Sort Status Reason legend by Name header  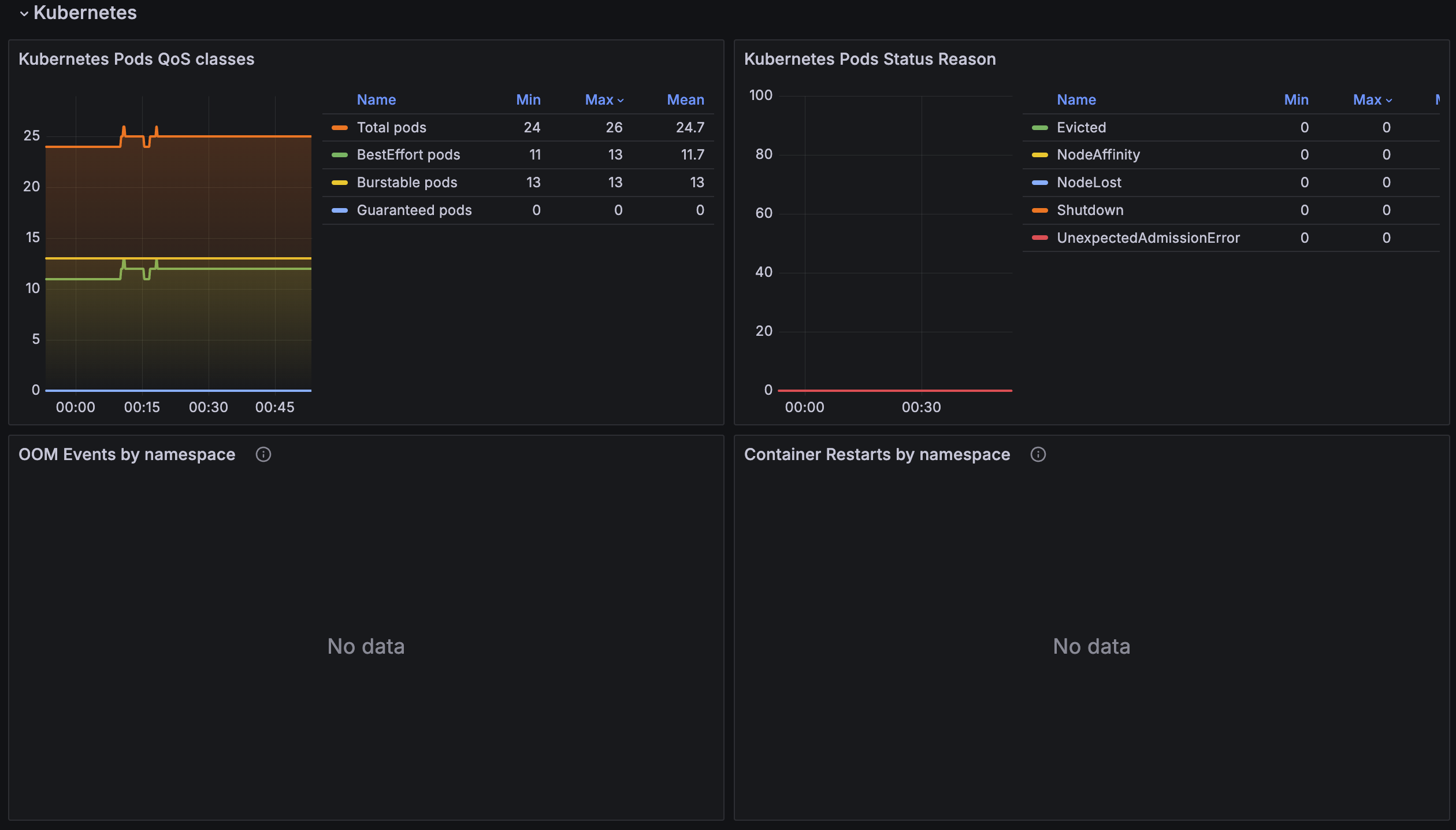1076,99
